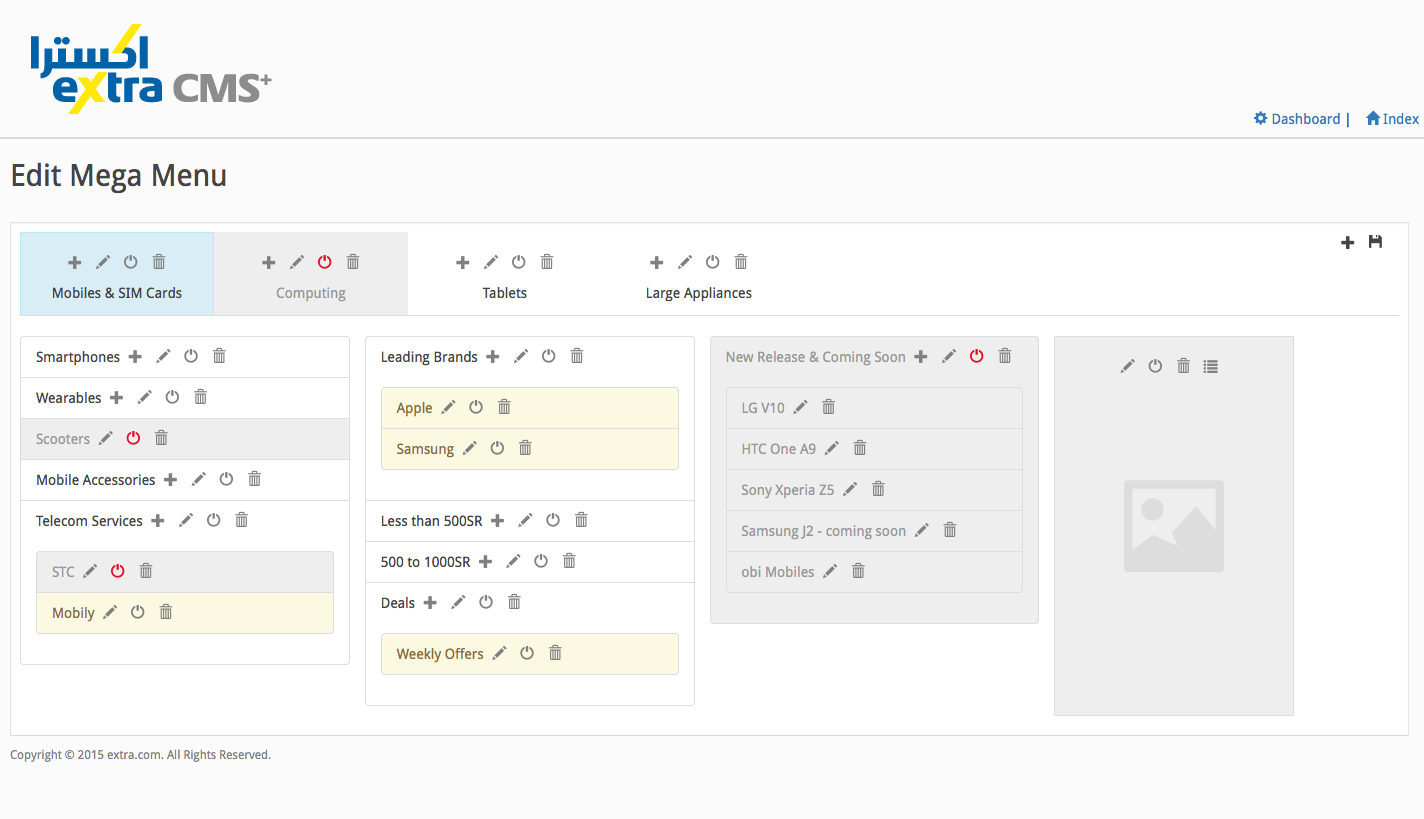Edit the LG V10 item
This screenshot has height=819, width=1424.
click(801, 407)
